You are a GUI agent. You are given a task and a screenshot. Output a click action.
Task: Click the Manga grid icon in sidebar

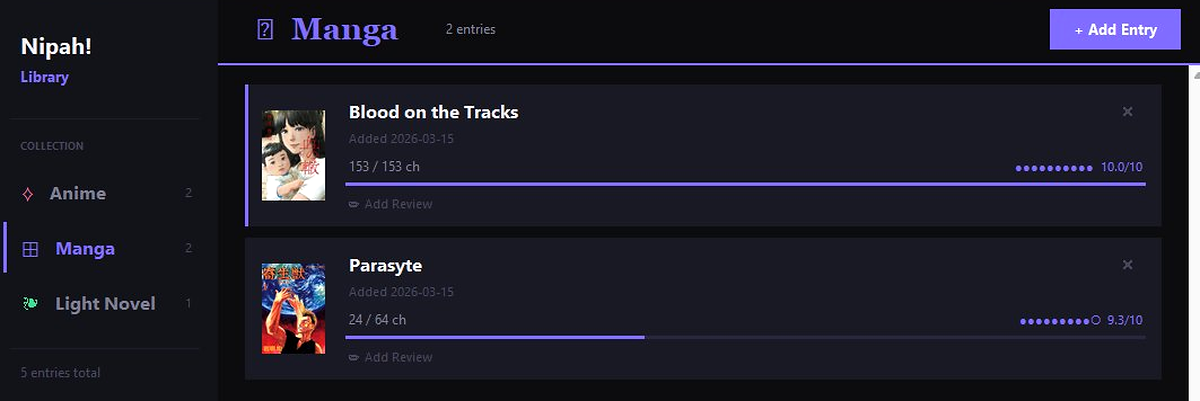click(x=30, y=249)
